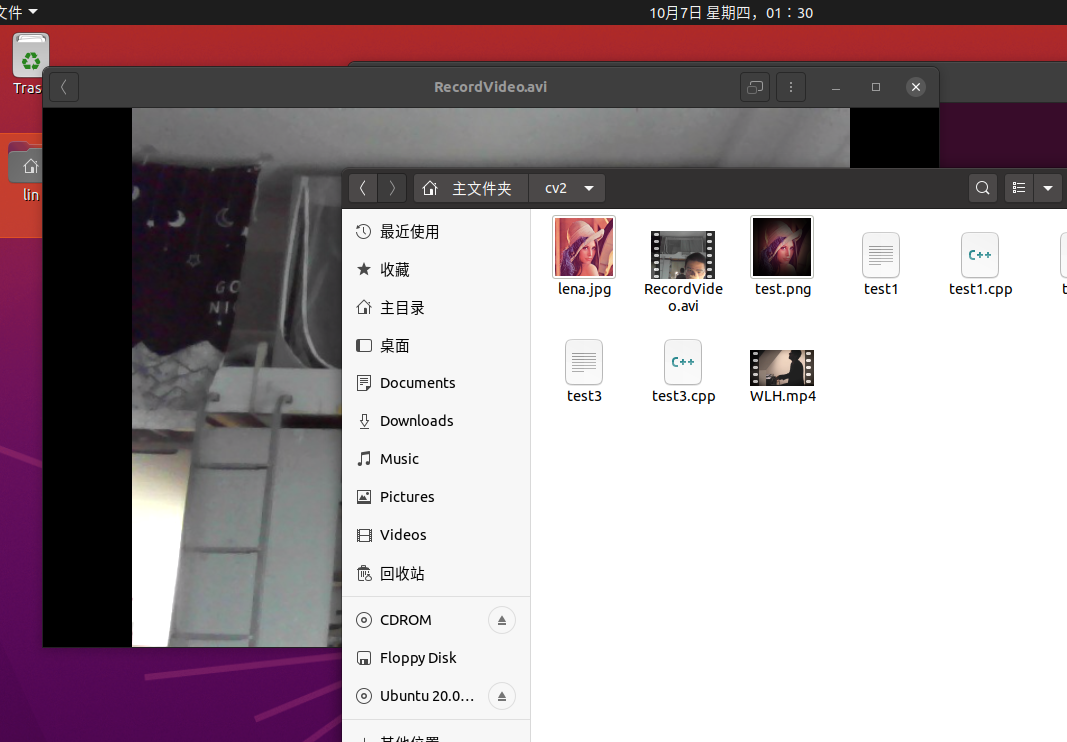Open Pictures in the sidebar
The height and width of the screenshot is (742, 1067).
click(x=436, y=497)
